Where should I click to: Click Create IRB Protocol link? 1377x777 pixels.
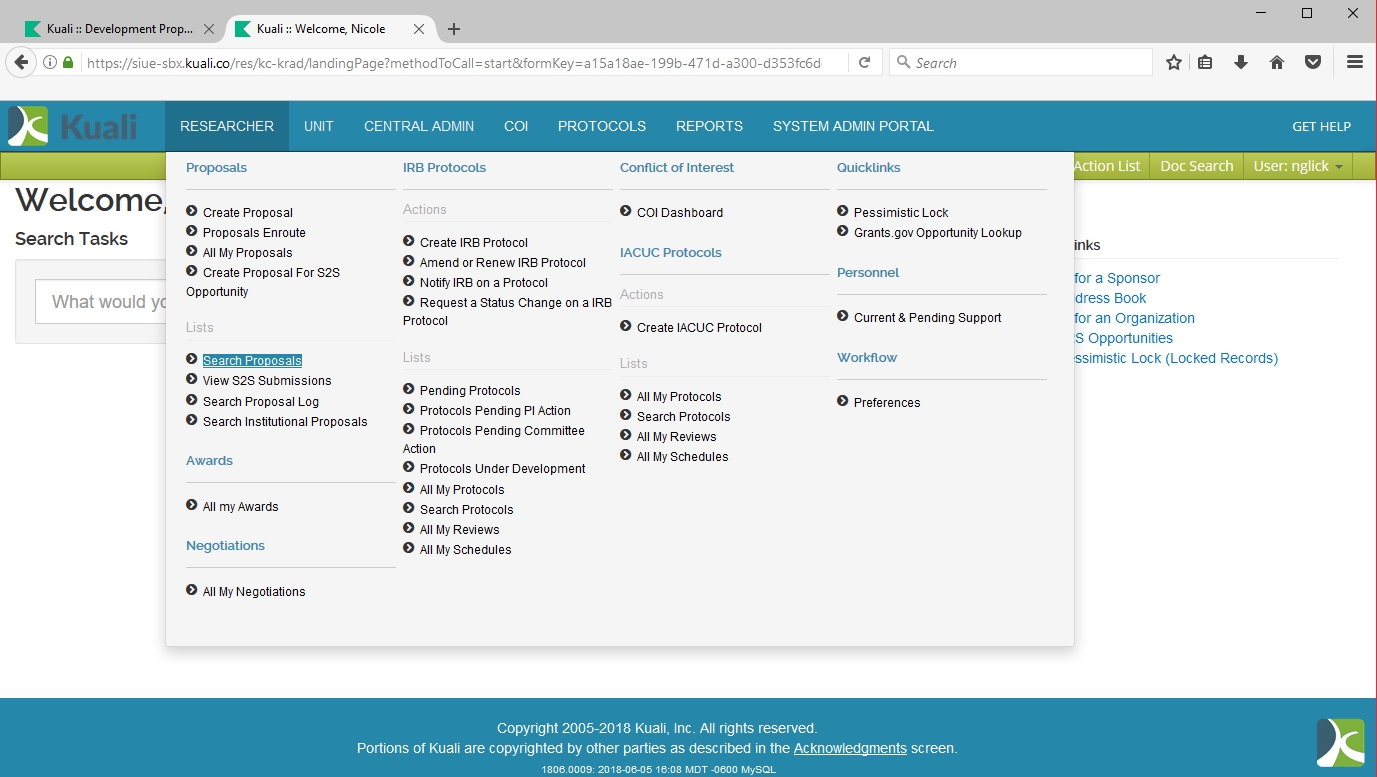pos(473,242)
